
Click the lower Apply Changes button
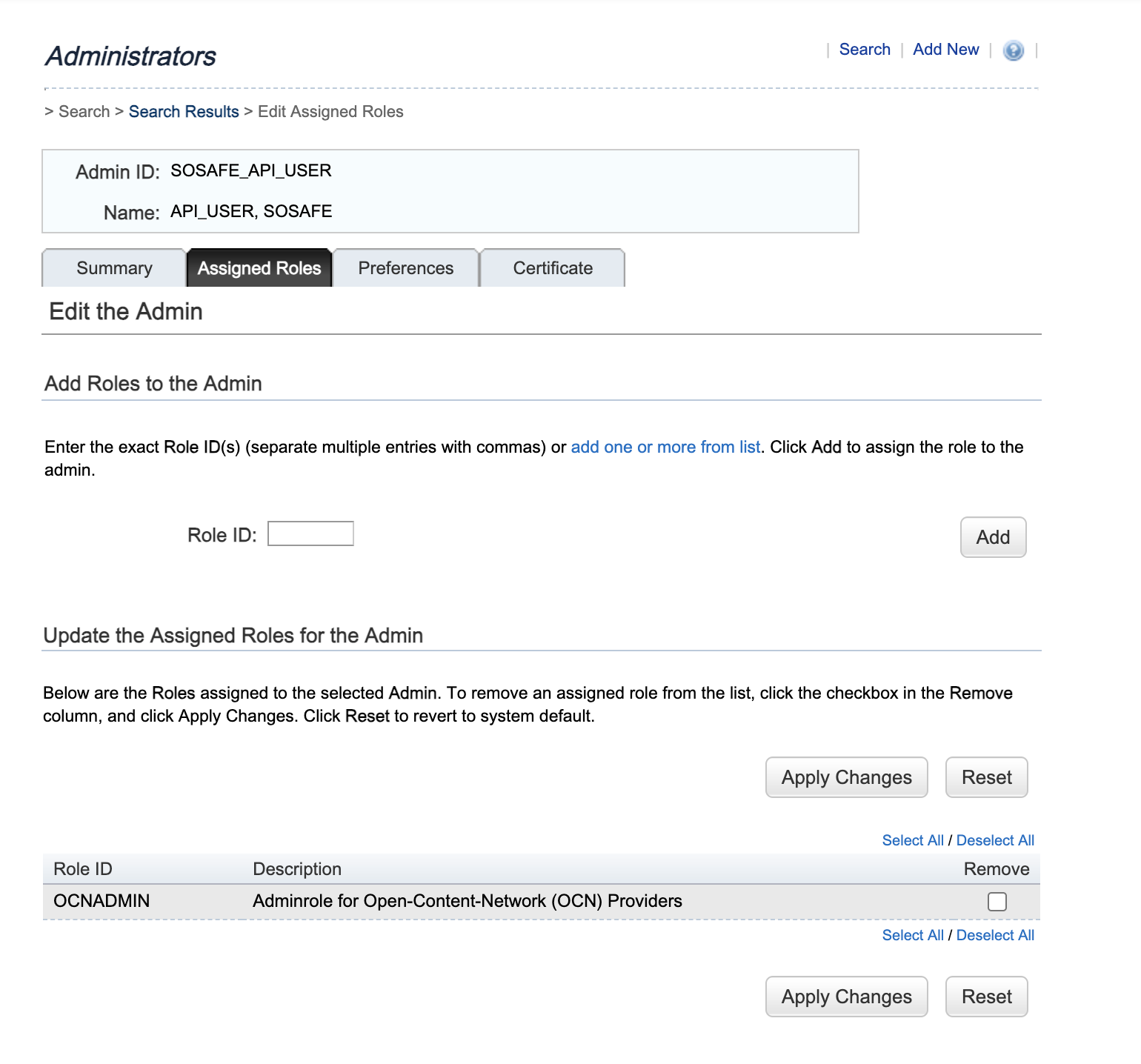[846, 997]
